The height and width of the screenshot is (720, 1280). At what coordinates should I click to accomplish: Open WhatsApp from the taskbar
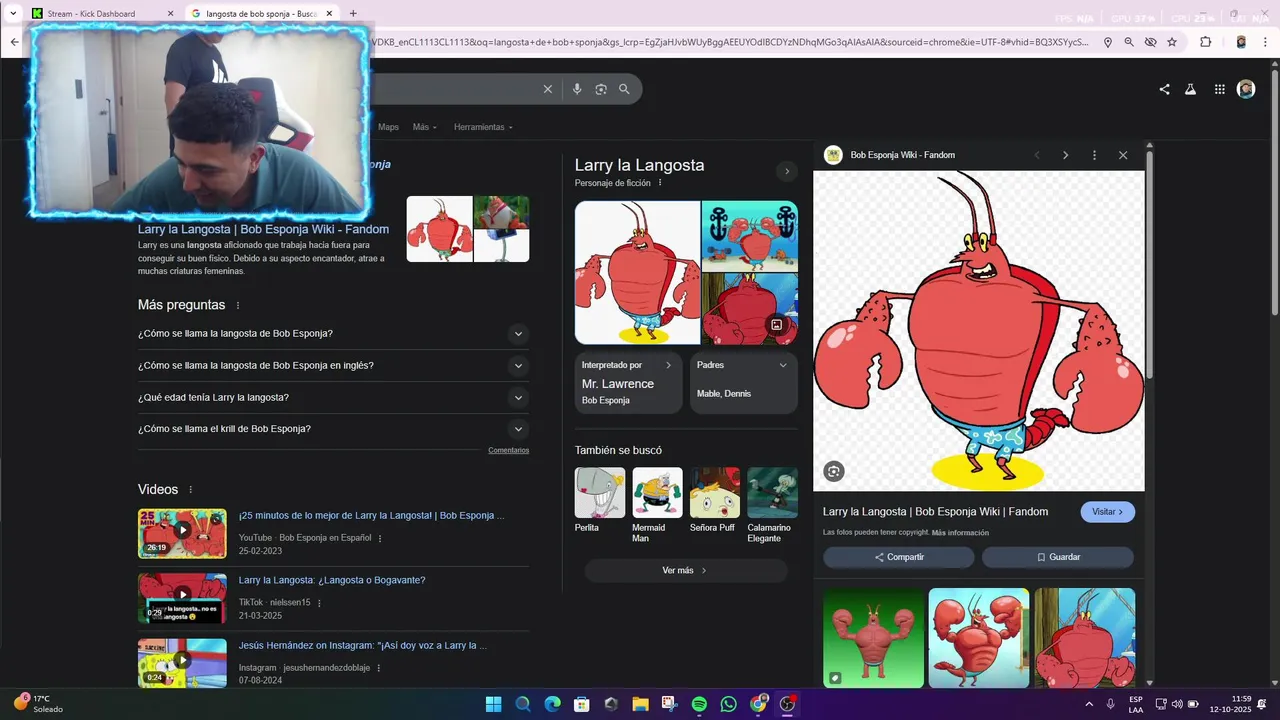[728, 704]
